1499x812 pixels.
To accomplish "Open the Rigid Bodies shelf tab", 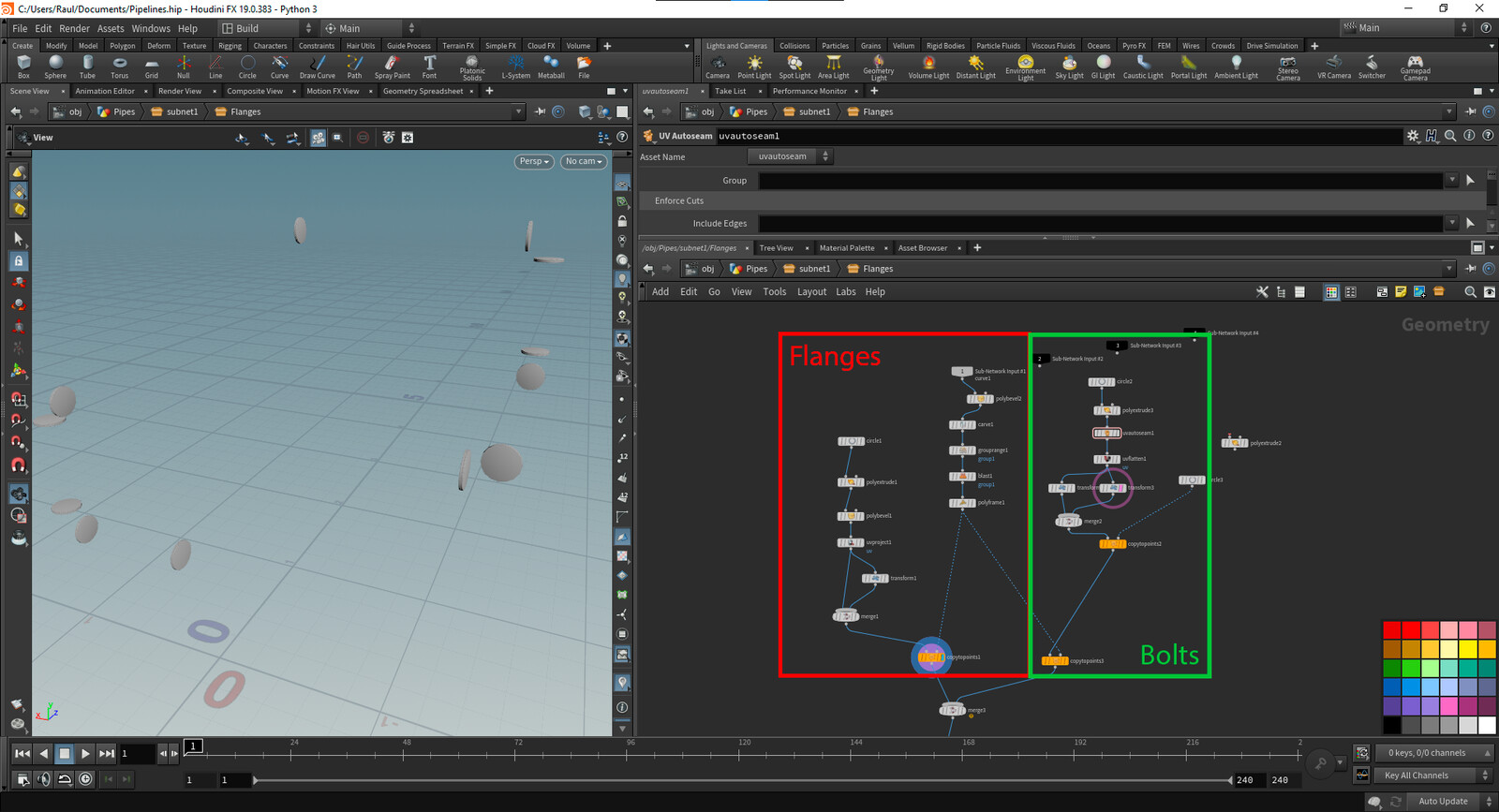I will (x=945, y=45).
